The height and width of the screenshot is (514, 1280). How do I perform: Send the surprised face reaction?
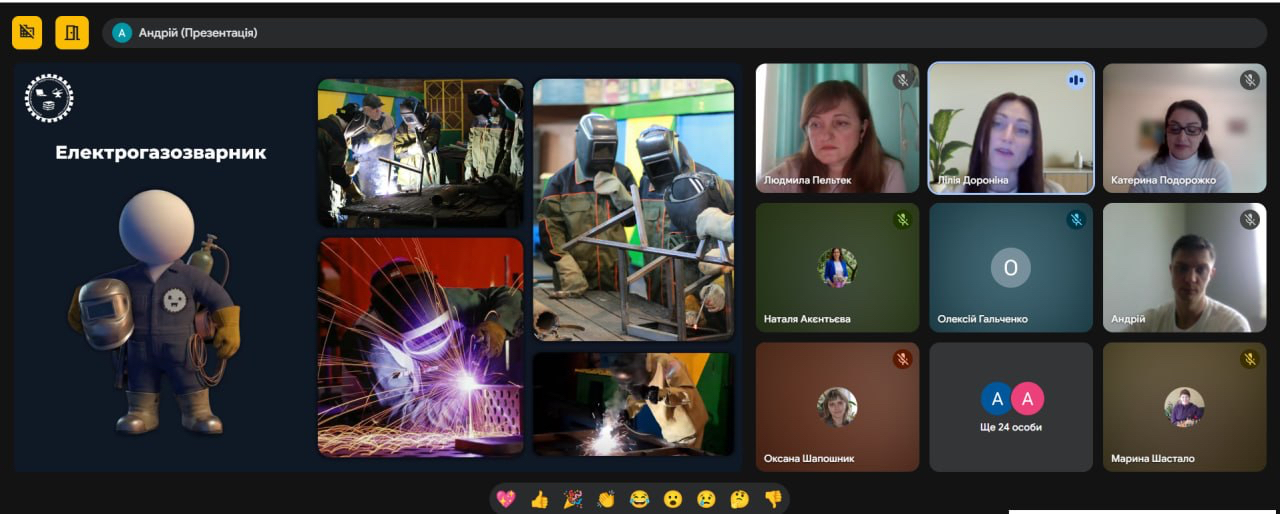pos(673,499)
